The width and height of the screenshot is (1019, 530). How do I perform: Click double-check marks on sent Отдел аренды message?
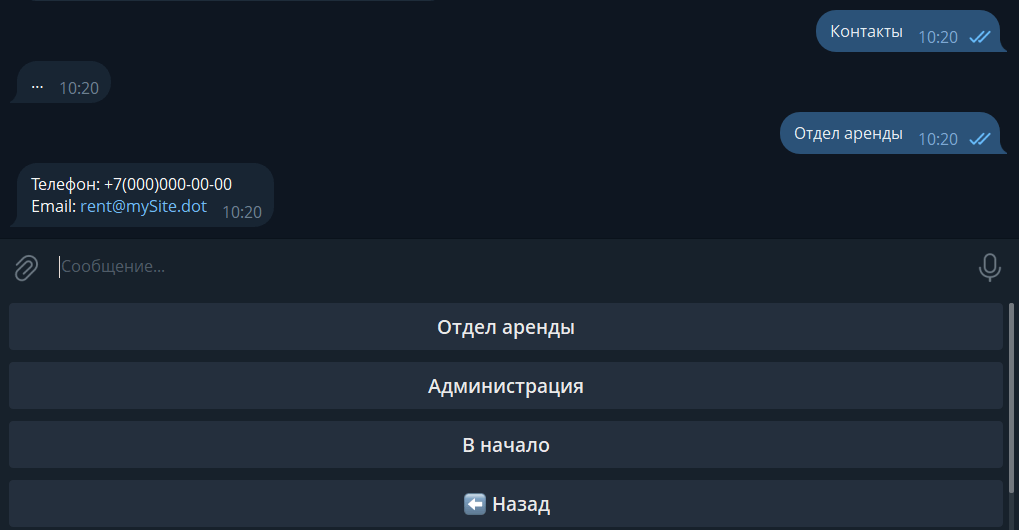click(979, 139)
